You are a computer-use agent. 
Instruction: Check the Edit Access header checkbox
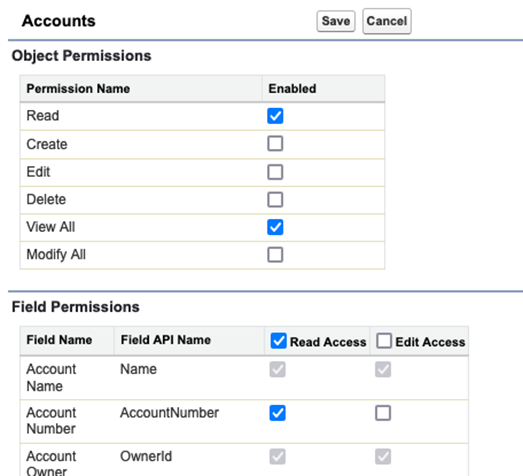384,341
